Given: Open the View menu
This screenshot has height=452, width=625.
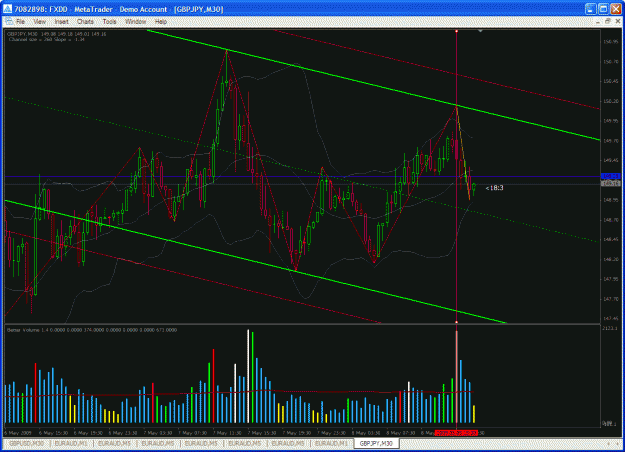Looking at the screenshot, I should [39, 22].
